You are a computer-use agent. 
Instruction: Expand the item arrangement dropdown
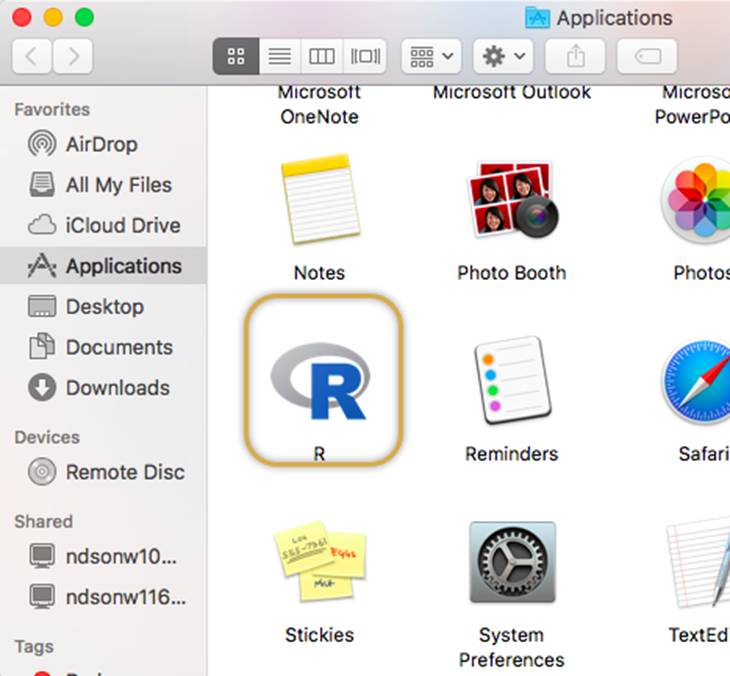430,57
